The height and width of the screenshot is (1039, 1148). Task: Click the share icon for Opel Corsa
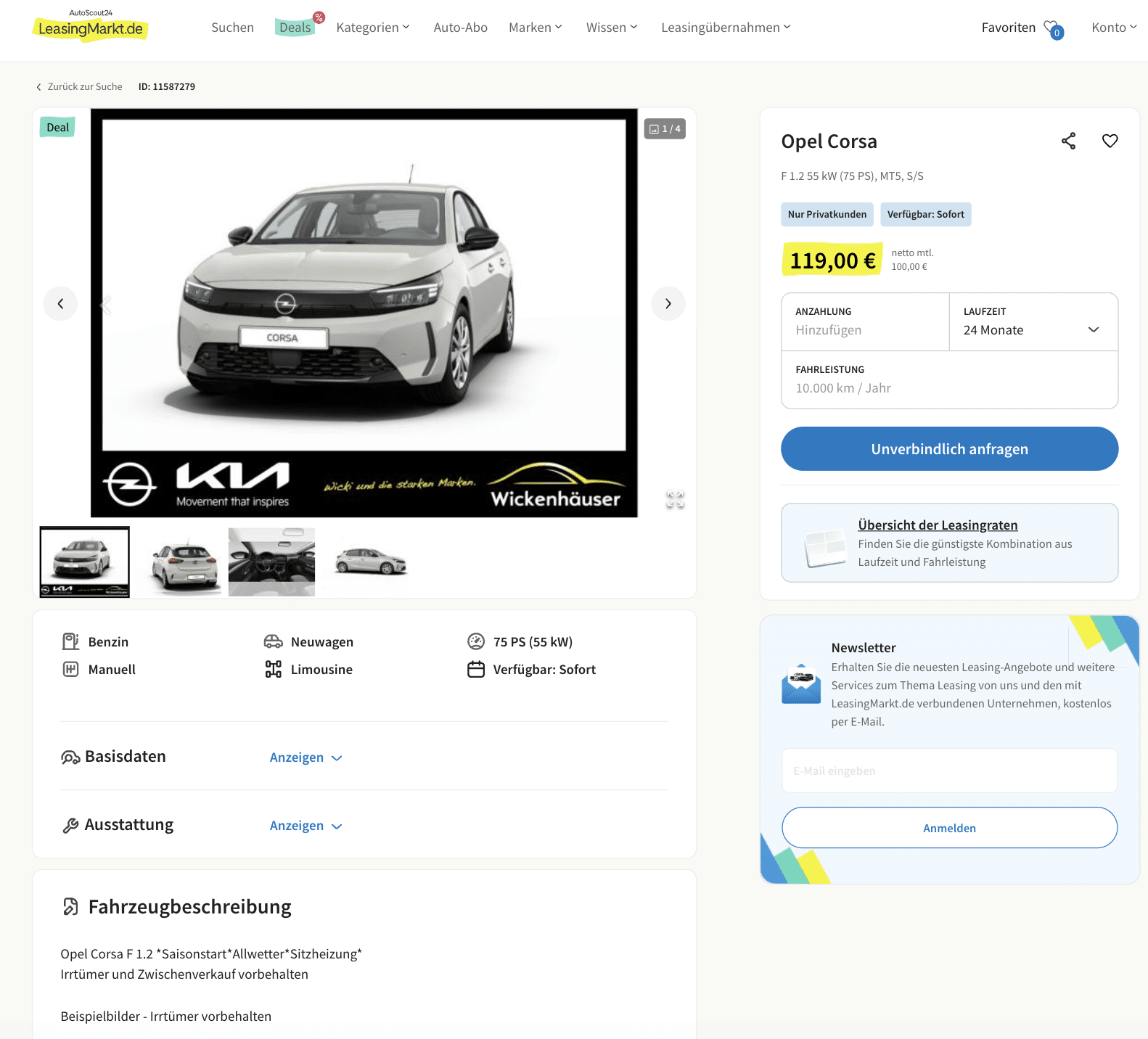[1068, 141]
